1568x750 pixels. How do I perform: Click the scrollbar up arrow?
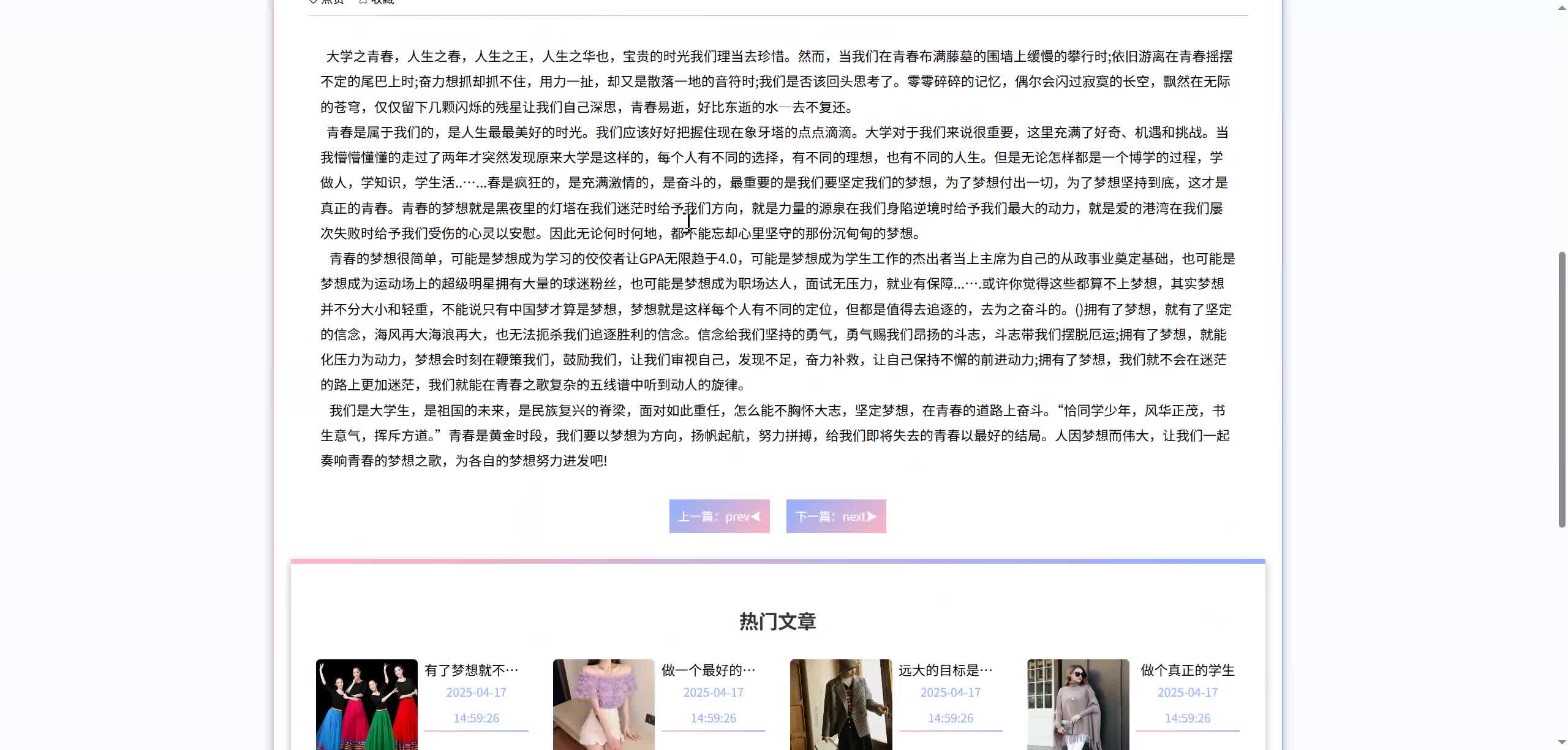(x=1562, y=7)
